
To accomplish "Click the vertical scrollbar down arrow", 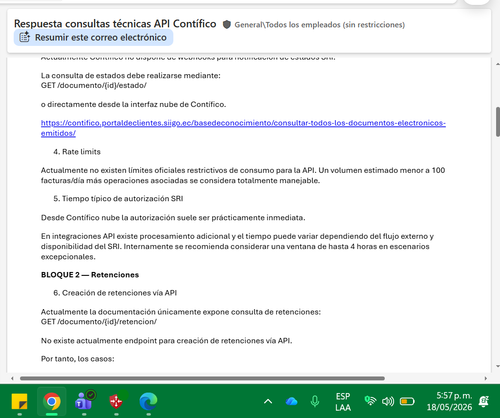I will tap(498, 366).
